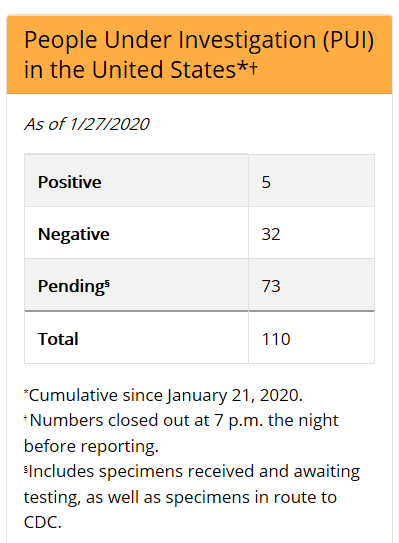Click the Total count value 110
The height and width of the screenshot is (543, 399).
coord(276,339)
